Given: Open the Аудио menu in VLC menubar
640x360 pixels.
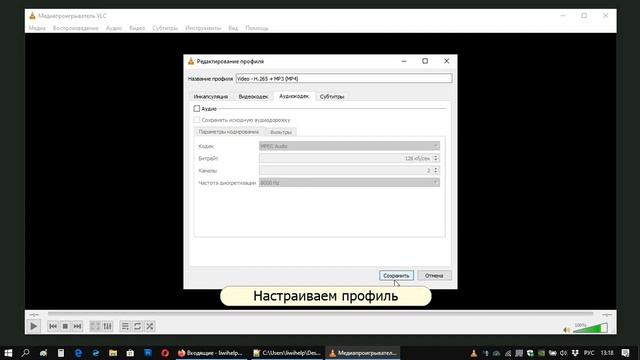Looking at the screenshot, I should coord(114,28).
